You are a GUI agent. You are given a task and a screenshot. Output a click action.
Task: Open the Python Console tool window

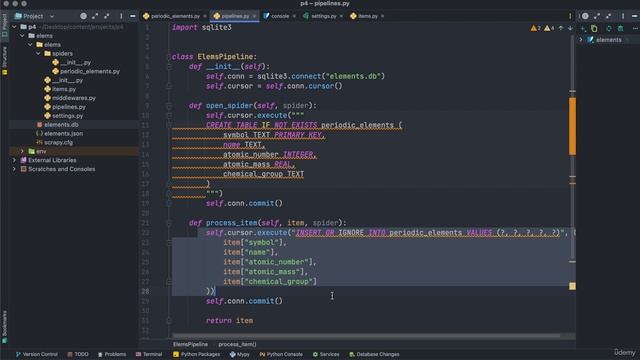pyautogui.click(x=281, y=354)
